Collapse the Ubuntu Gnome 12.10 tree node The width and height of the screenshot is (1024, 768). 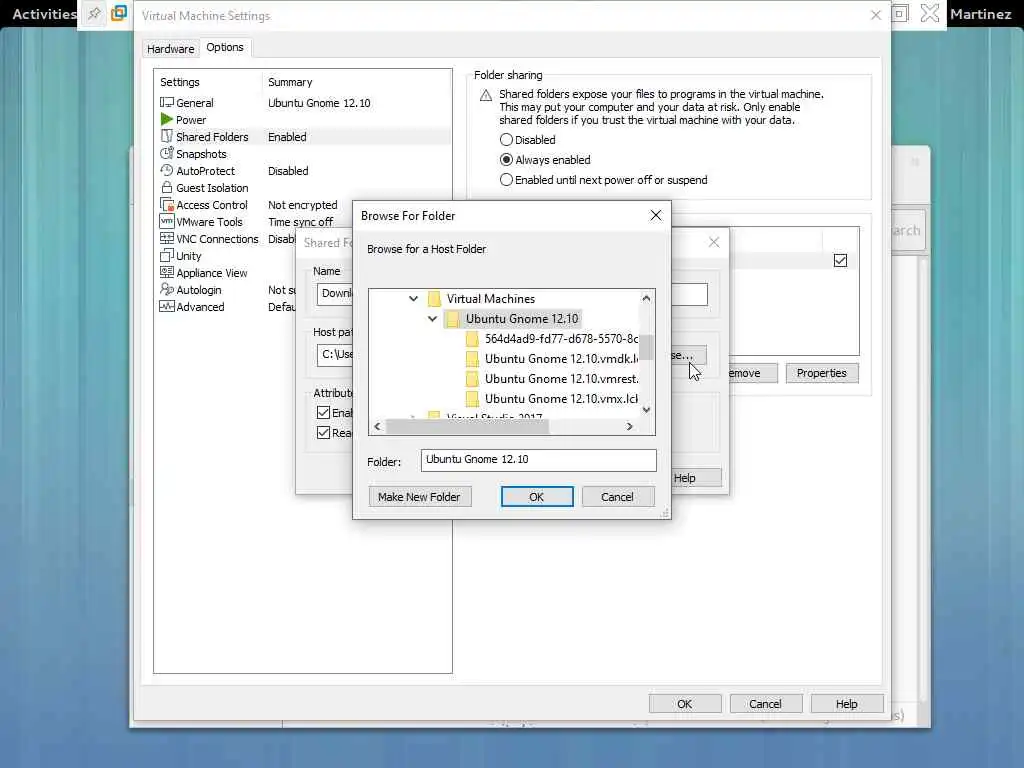[432, 319]
